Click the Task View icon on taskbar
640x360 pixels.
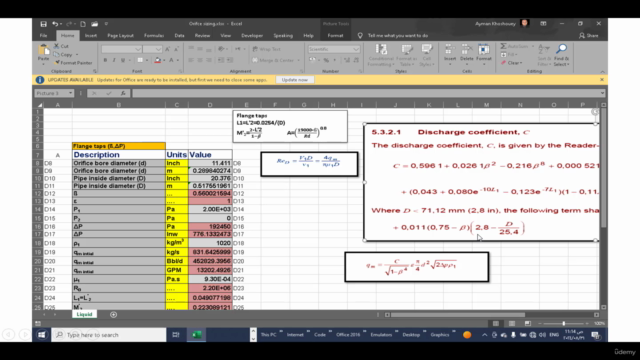176,335
